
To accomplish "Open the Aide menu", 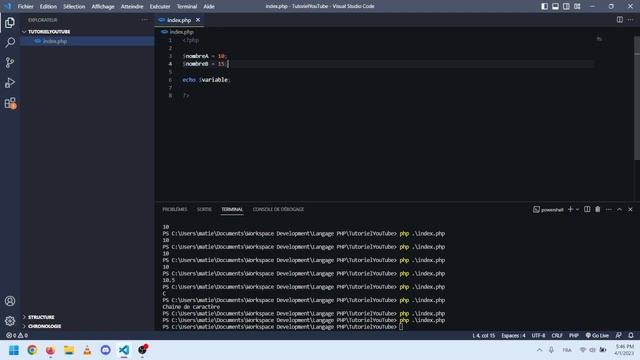I will pos(209,6).
